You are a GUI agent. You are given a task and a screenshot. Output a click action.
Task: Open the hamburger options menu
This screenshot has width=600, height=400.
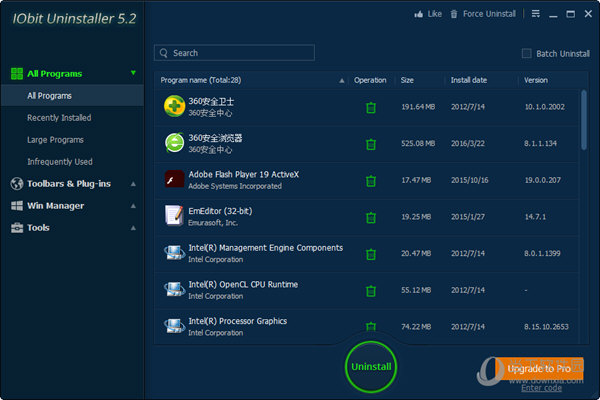[x=536, y=14]
